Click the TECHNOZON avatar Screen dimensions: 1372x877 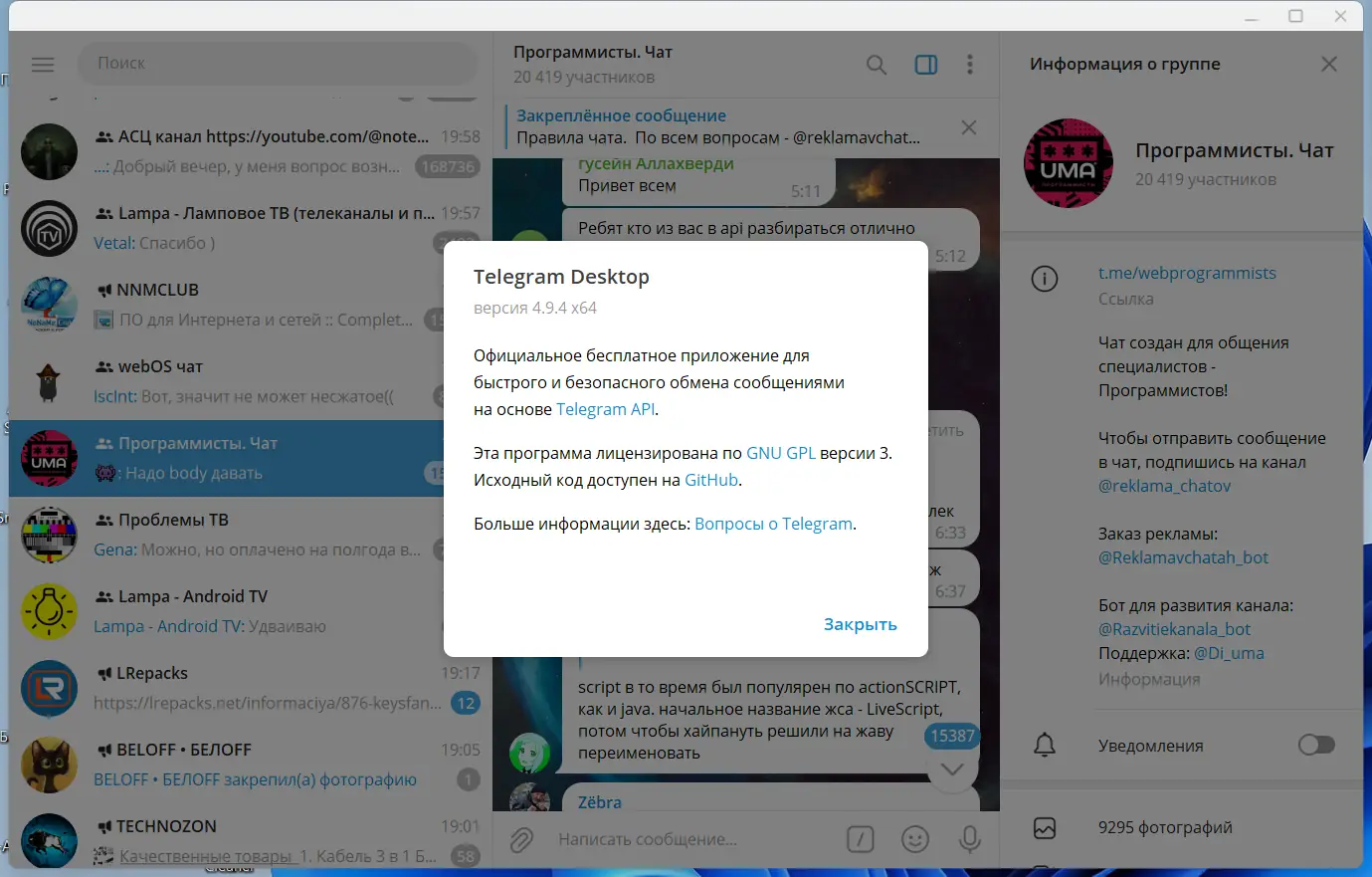pos(49,840)
